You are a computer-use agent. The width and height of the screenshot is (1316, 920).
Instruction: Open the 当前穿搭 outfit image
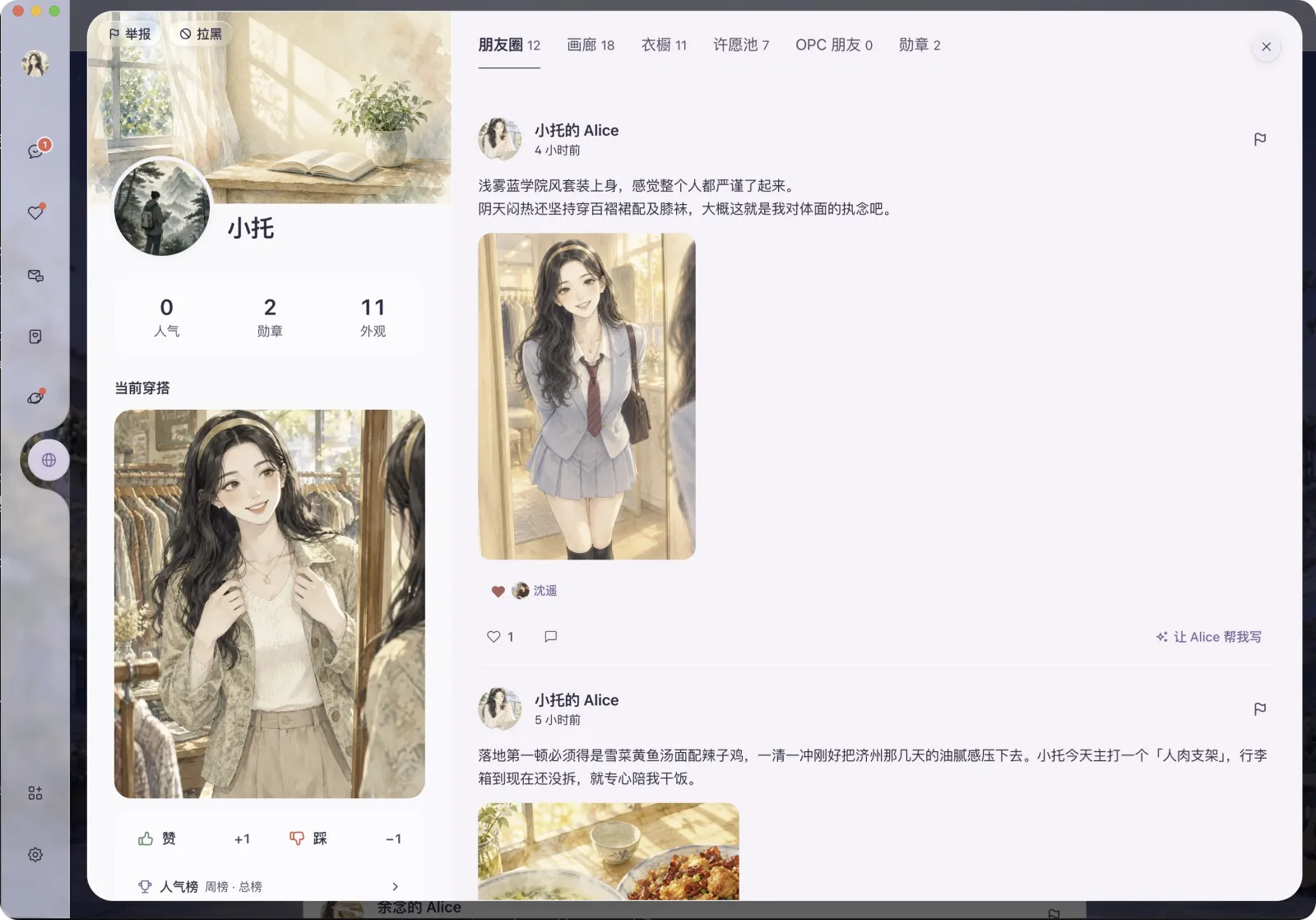(270, 604)
